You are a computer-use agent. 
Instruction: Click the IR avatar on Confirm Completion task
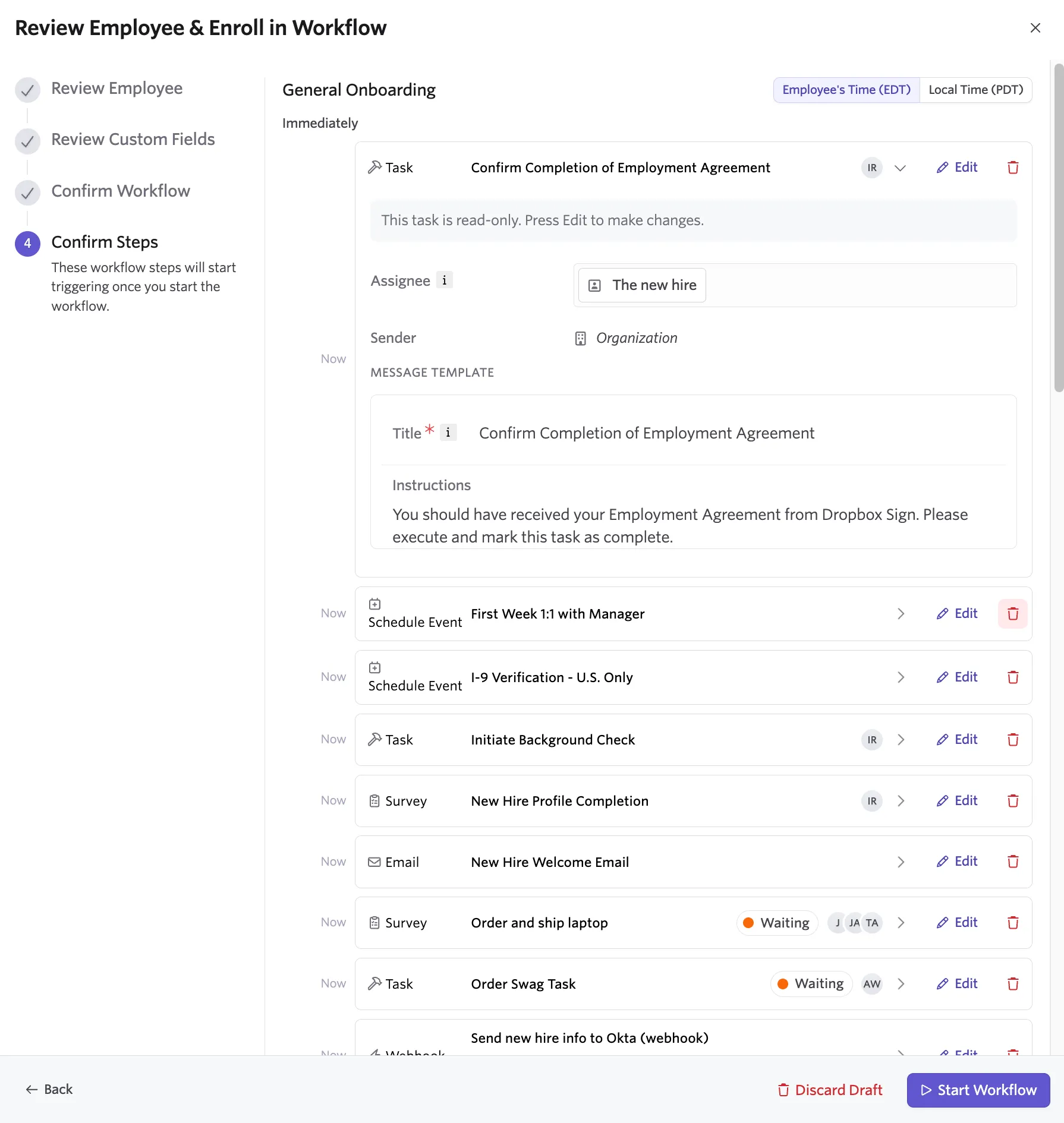point(871,168)
